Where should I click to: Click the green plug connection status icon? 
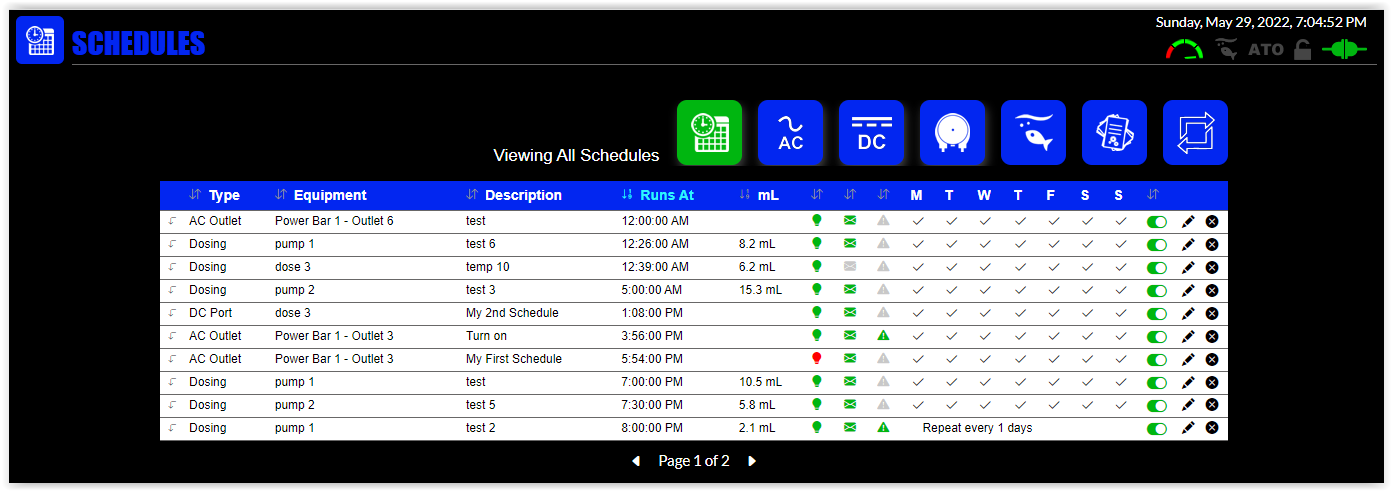(x=1344, y=49)
